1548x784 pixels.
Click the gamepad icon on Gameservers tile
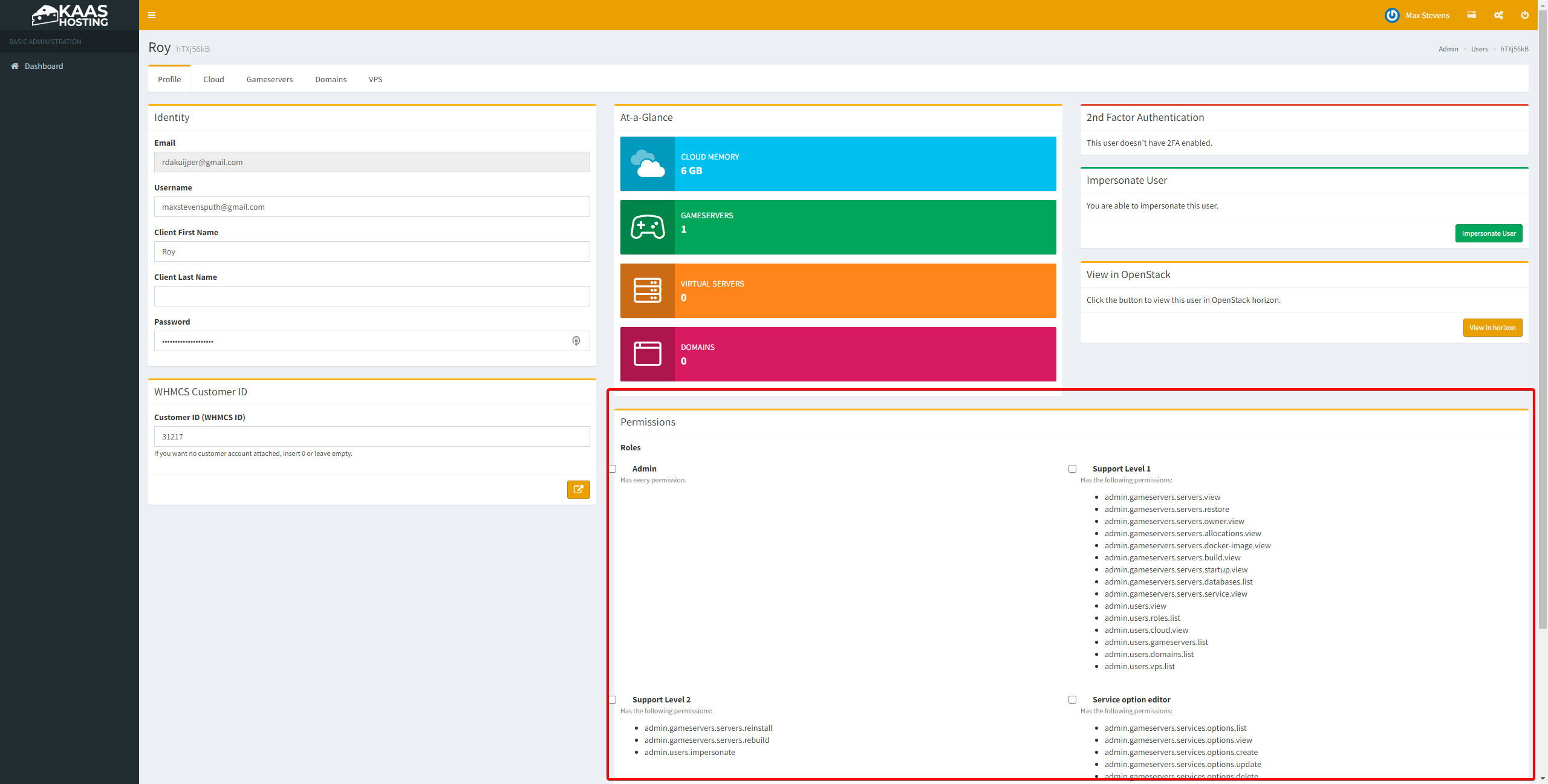tap(648, 227)
